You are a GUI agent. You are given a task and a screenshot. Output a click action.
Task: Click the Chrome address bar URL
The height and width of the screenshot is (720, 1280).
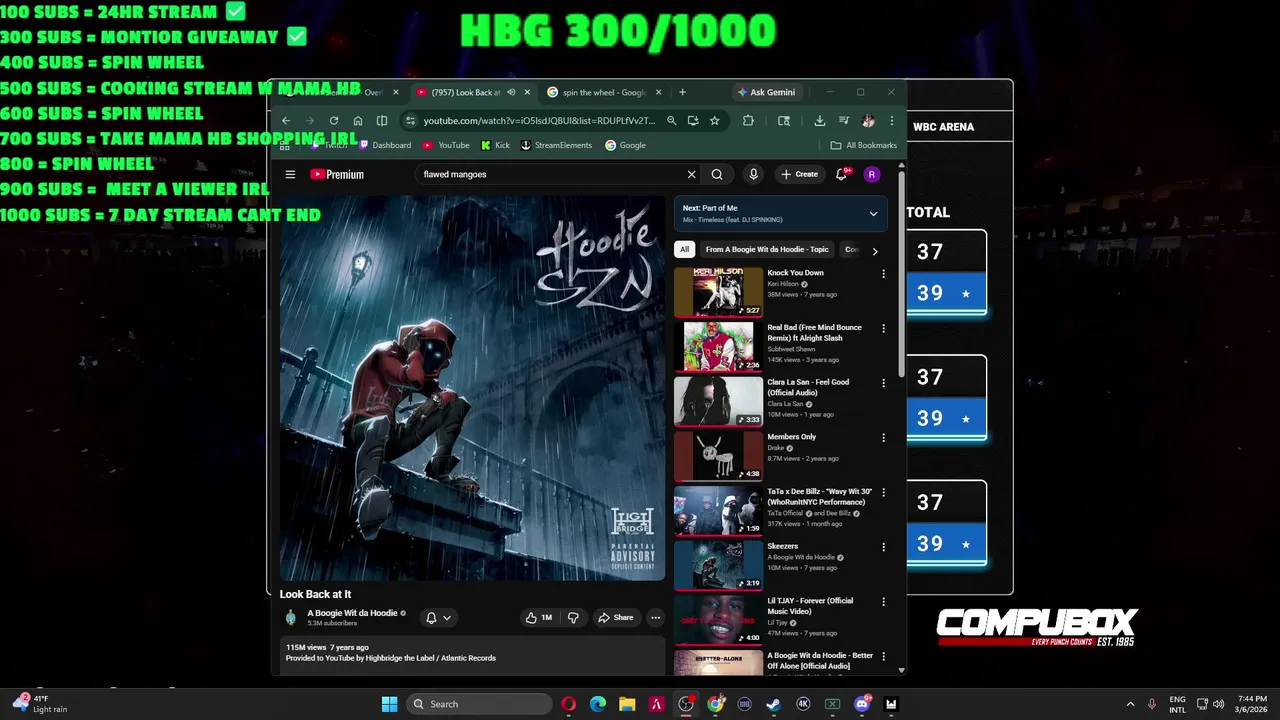tap(539, 121)
